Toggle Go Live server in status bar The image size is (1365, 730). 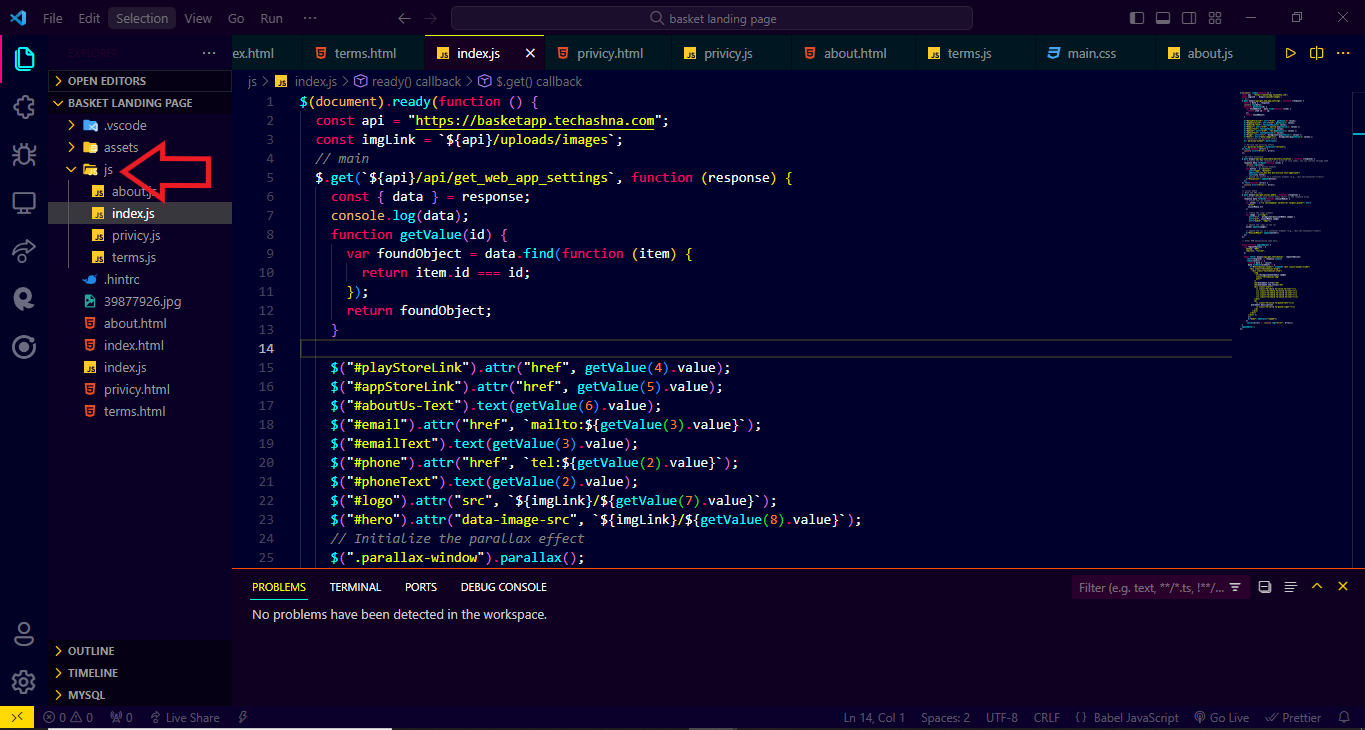(x=1221, y=717)
